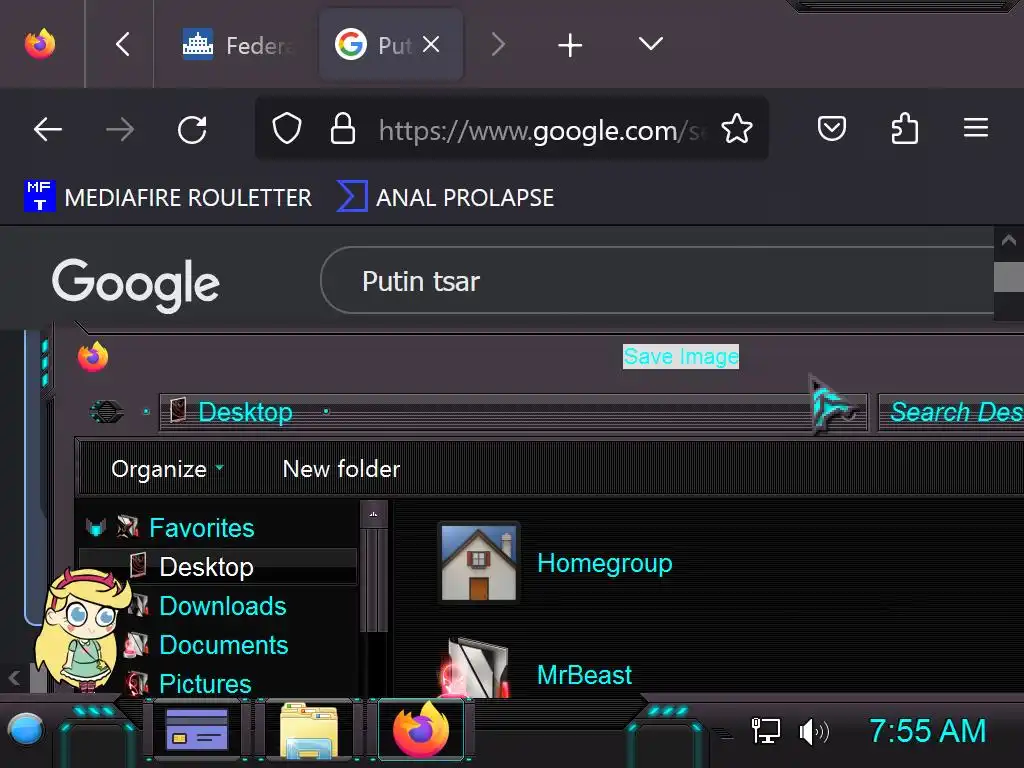This screenshot has height=768, width=1024.
Task: Open Downloads in the navigation pane
Action: point(223,606)
